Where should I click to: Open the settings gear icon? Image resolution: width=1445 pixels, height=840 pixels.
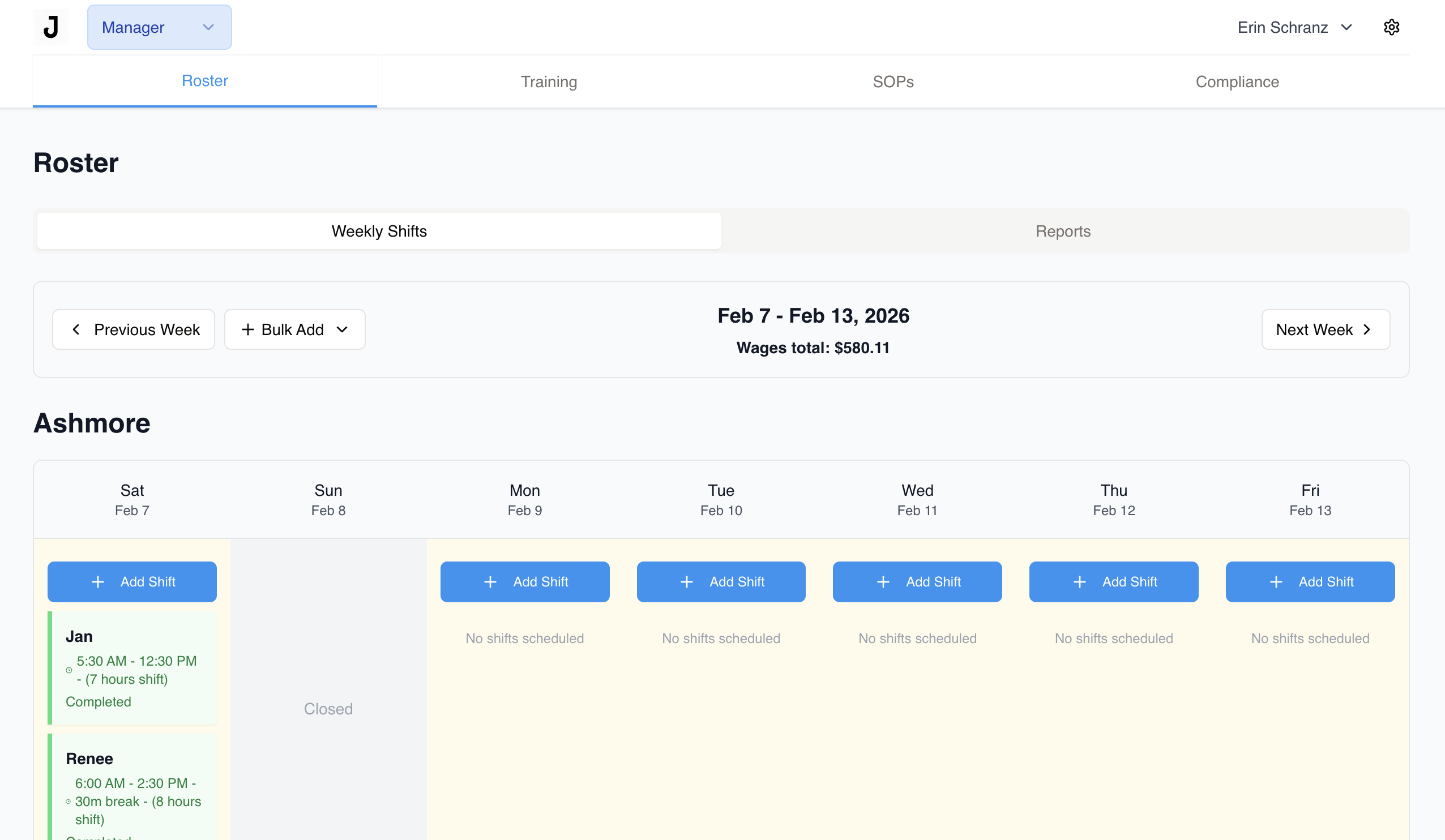point(1391,27)
